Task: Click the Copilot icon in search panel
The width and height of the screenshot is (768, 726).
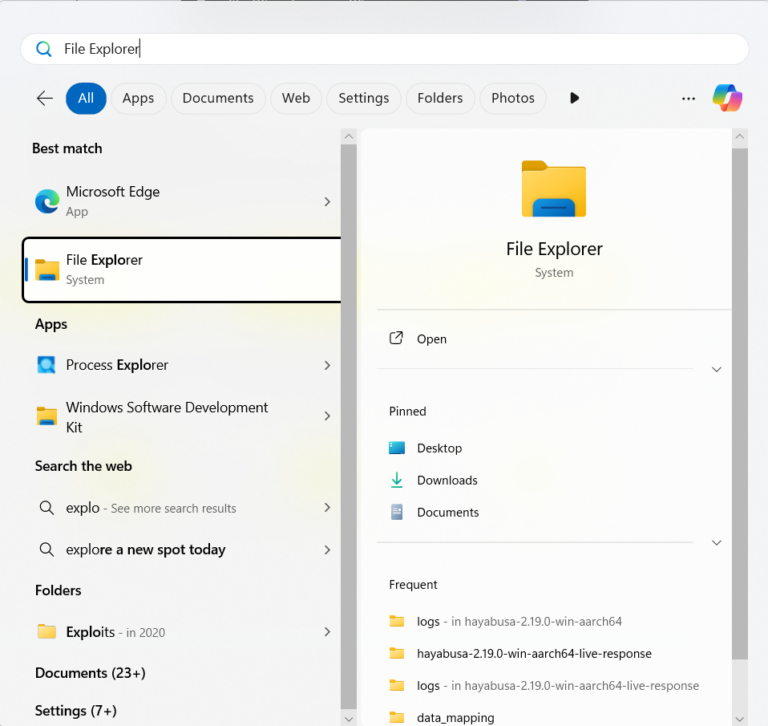Action: (x=727, y=98)
